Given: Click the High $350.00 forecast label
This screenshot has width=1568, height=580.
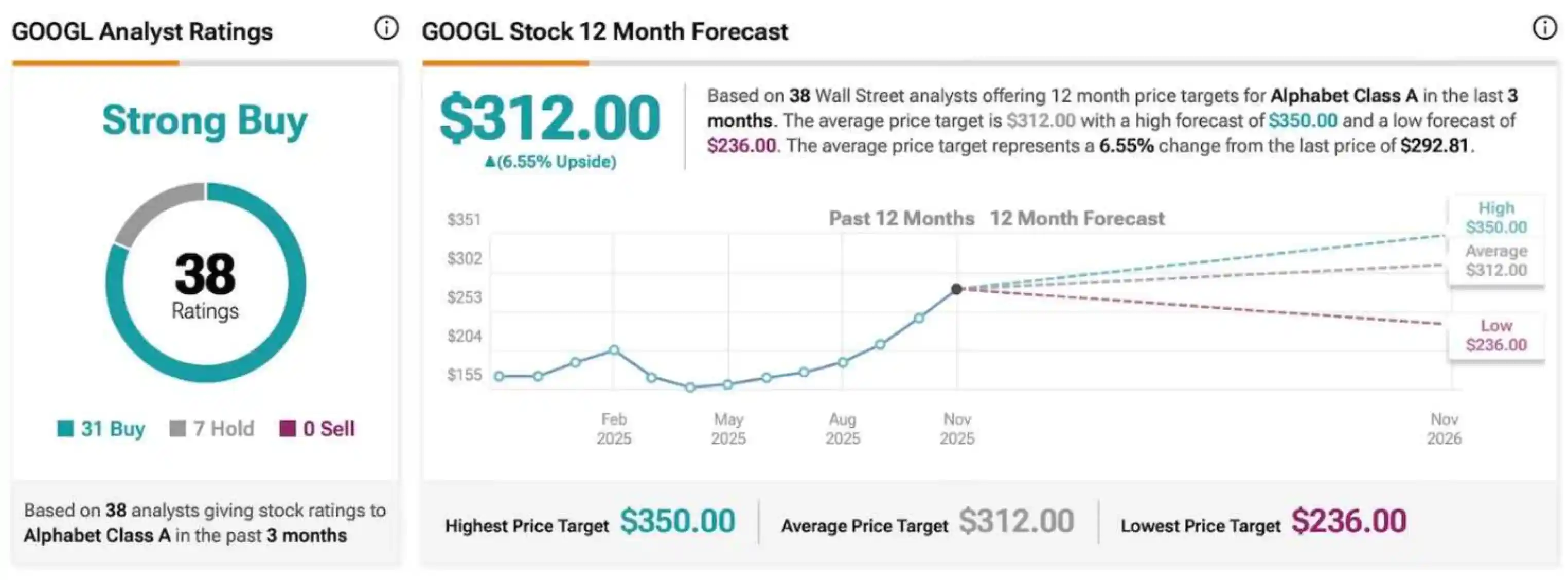Looking at the screenshot, I should tap(1495, 218).
